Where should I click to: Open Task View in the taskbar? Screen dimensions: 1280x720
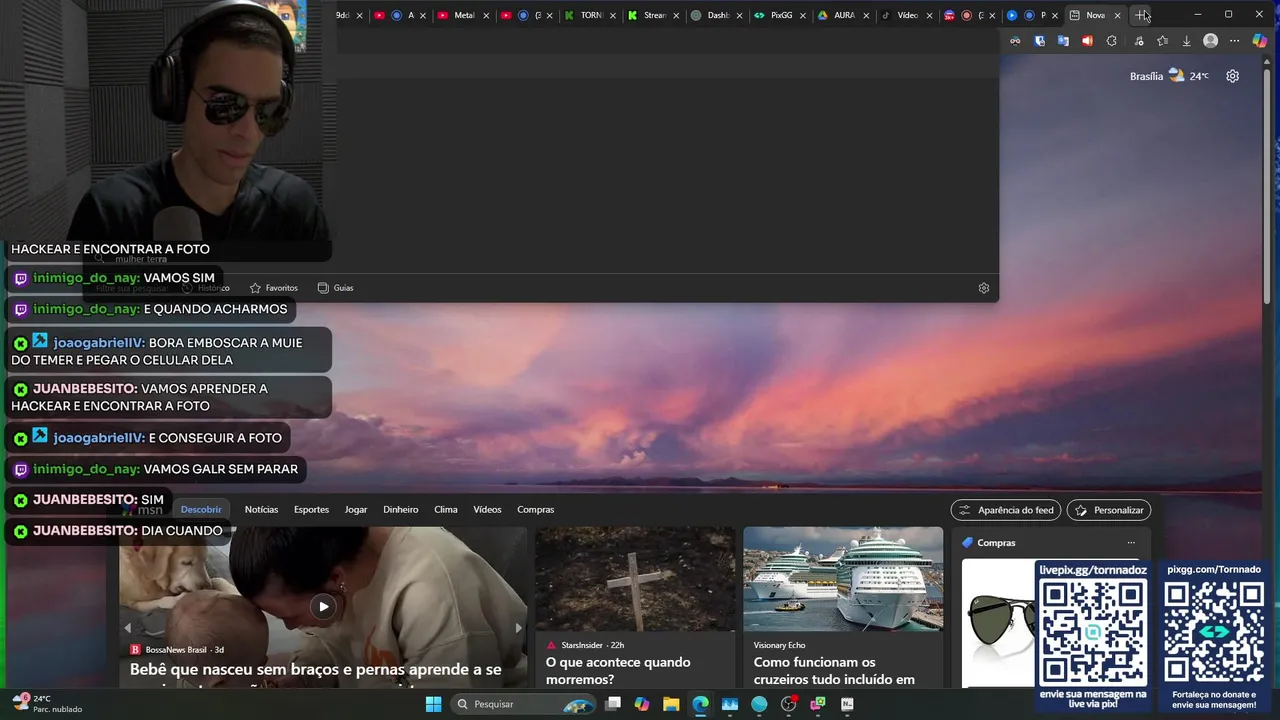pyautogui.click(x=613, y=704)
